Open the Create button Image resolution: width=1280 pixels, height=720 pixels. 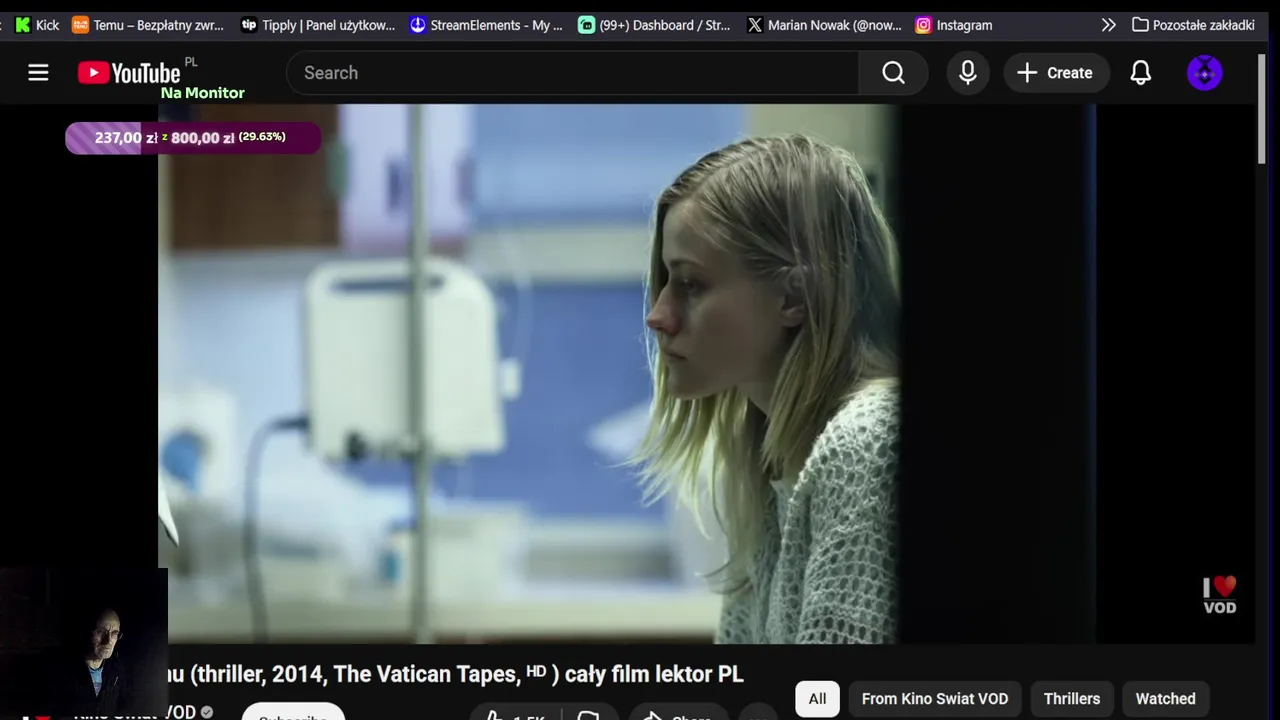(1055, 73)
